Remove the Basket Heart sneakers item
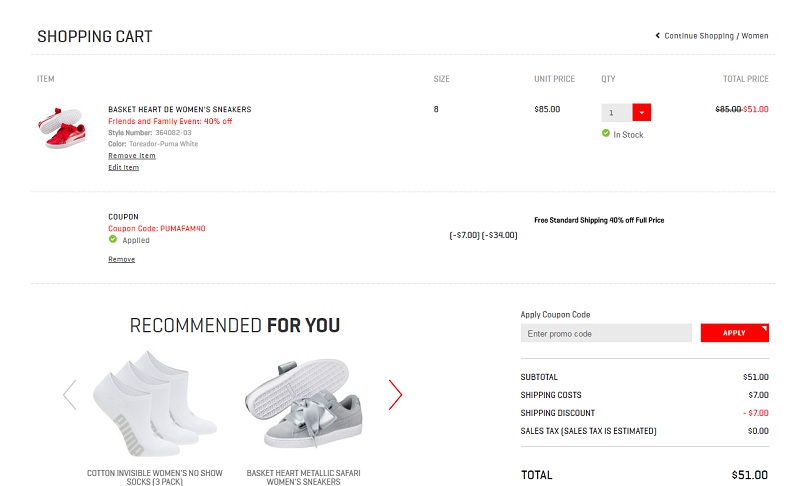The width and height of the screenshot is (800, 486). (x=132, y=156)
